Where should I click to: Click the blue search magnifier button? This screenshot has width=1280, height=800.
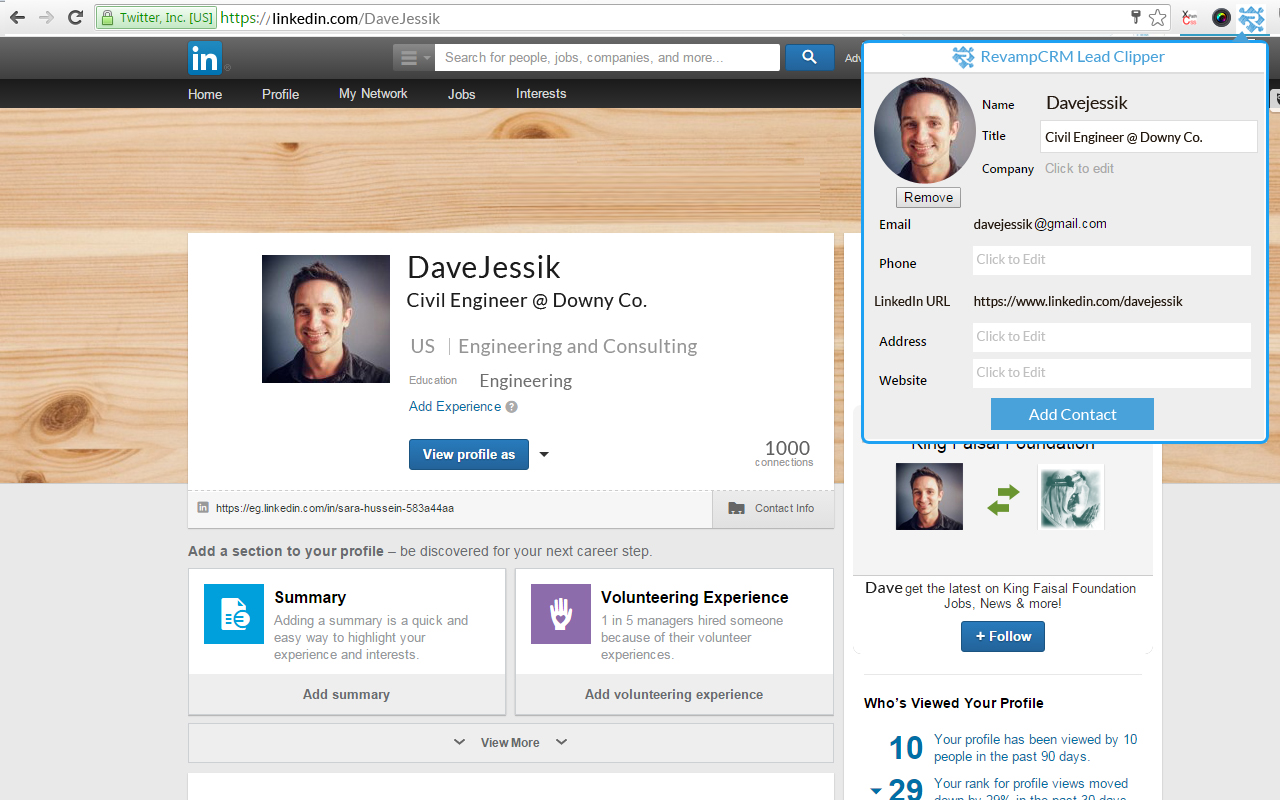click(809, 58)
